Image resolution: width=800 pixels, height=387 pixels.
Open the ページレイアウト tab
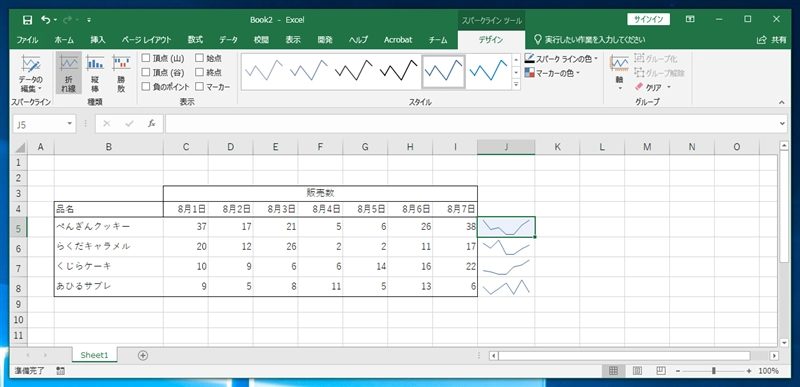click(146, 40)
